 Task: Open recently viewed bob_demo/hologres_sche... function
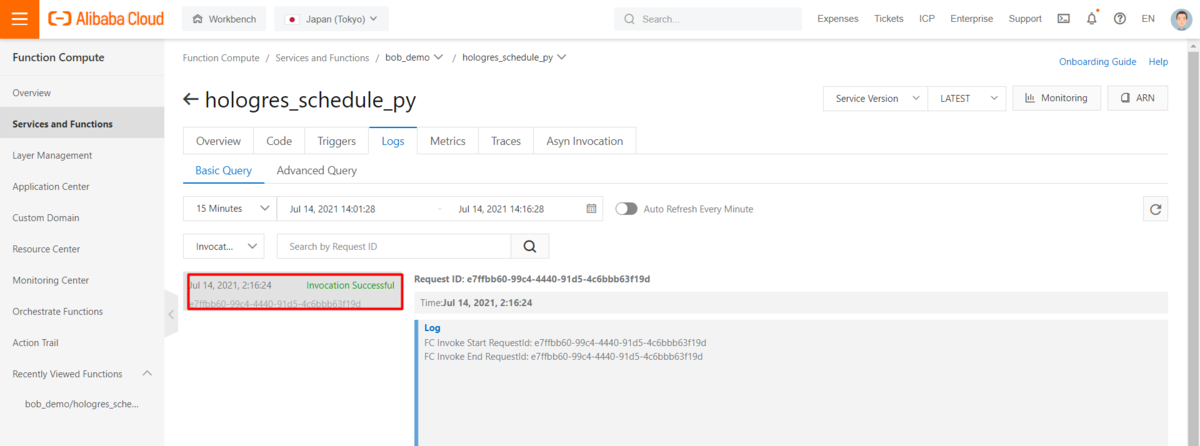pyautogui.click(x=82, y=404)
